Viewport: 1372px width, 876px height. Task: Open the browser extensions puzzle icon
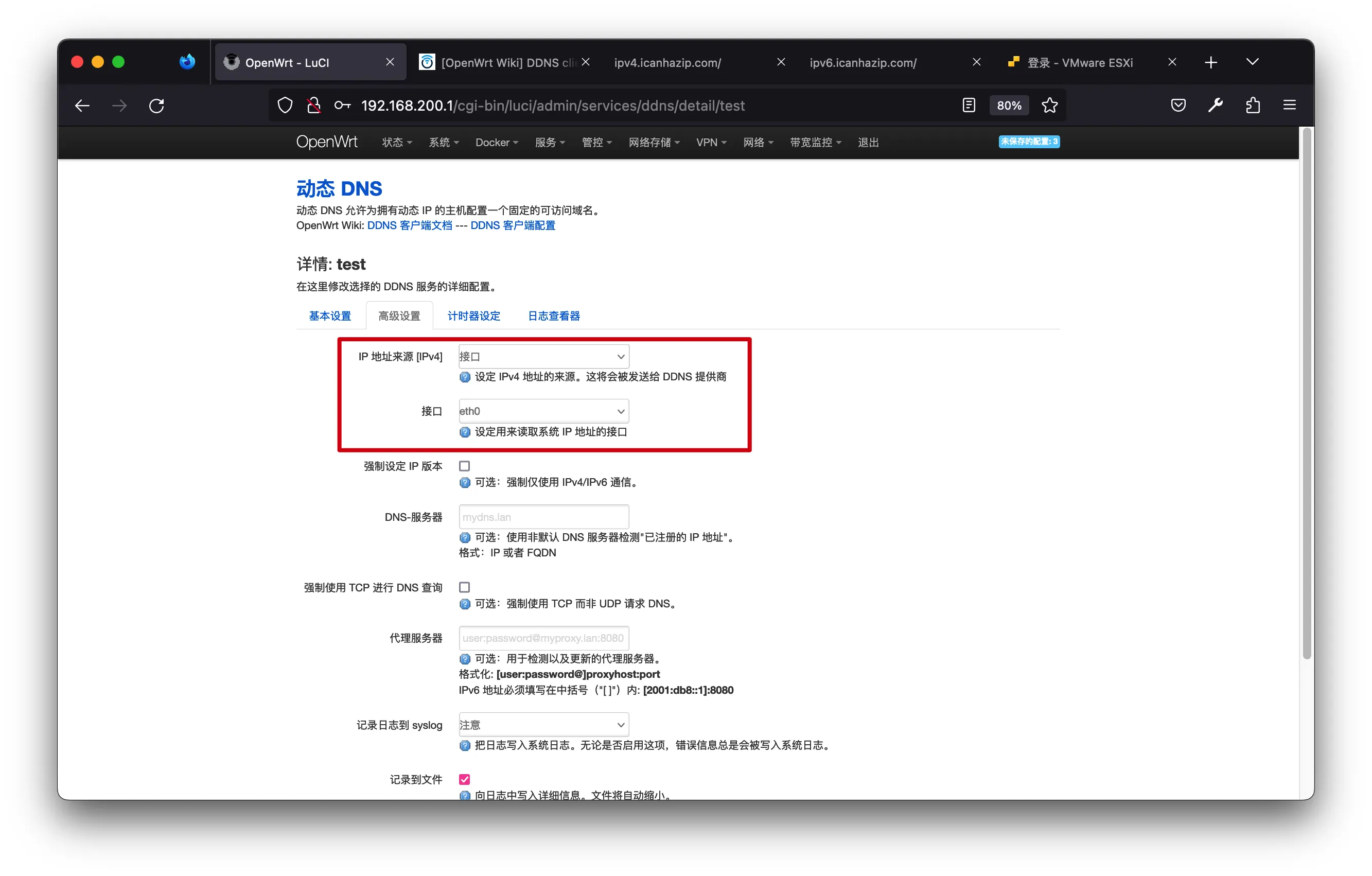(x=1253, y=106)
